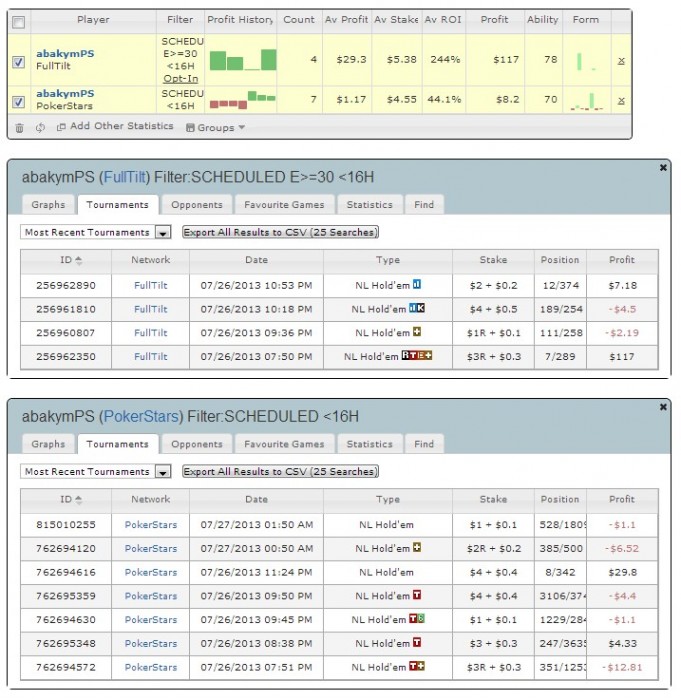This screenshot has height=700, width=681.
Task: Uncheck the abakymPS FullTilt row checkbox
Action: point(18,62)
